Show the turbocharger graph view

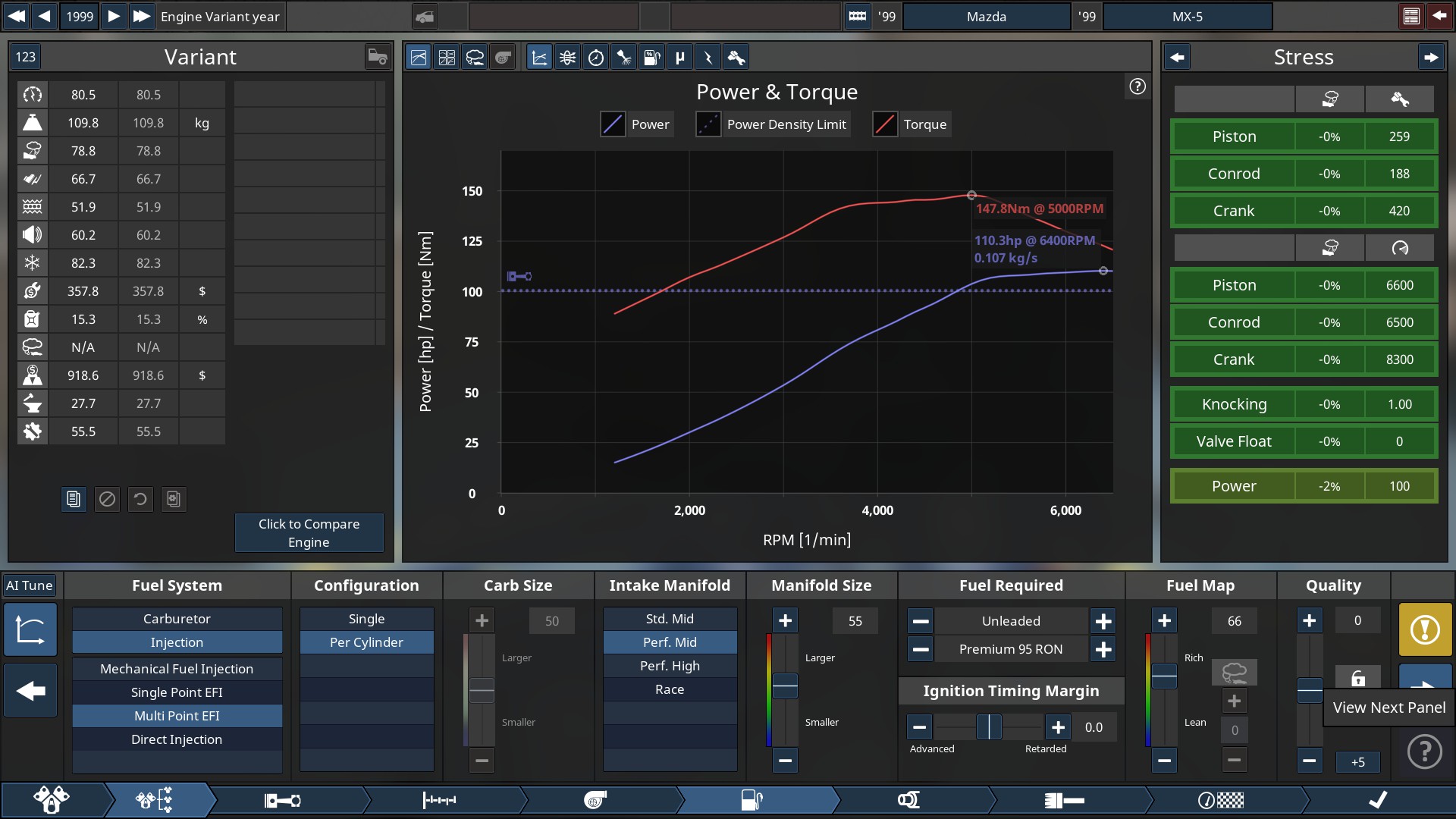click(503, 57)
